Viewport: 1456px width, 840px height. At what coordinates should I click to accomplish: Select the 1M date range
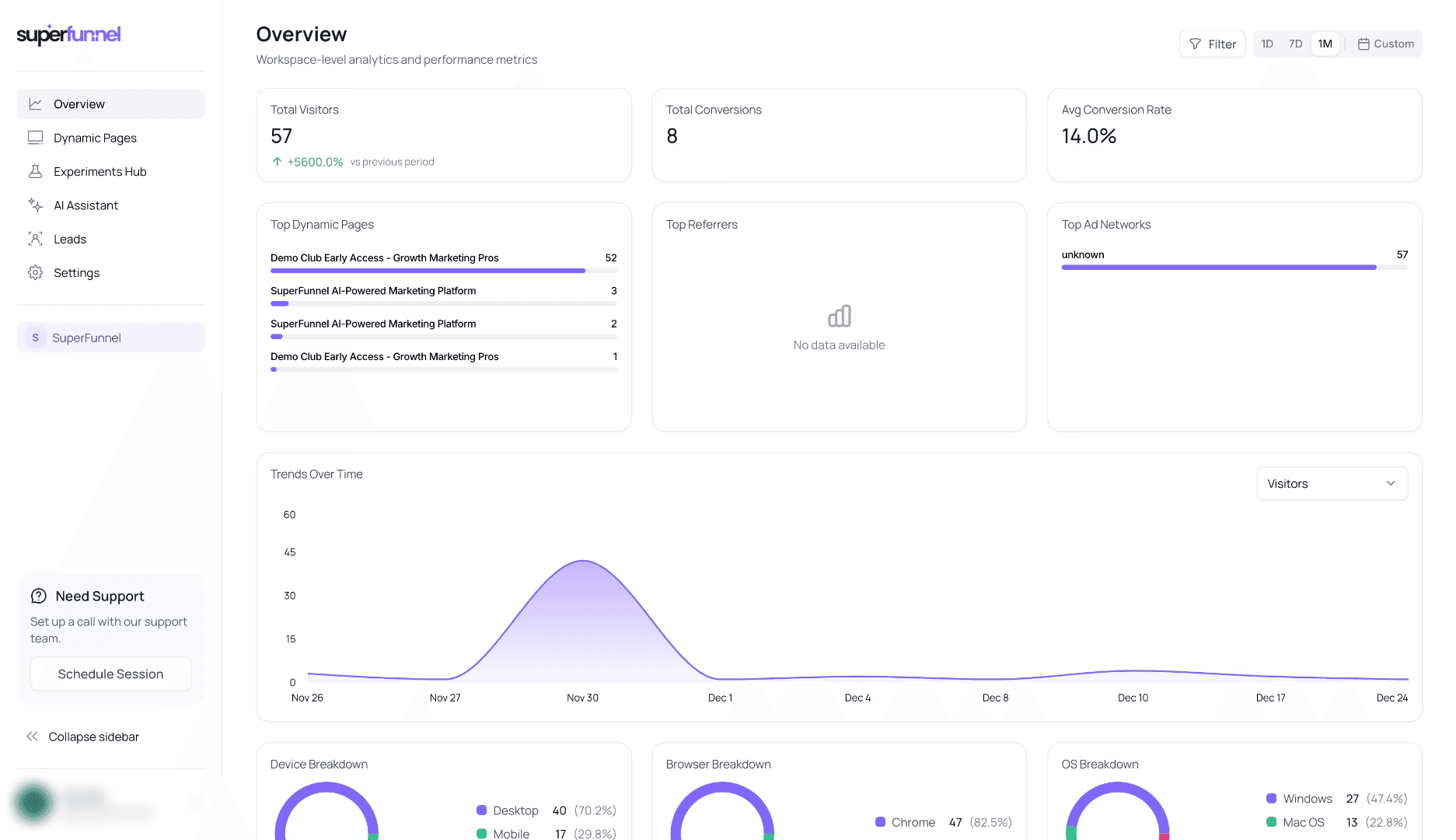pos(1325,44)
